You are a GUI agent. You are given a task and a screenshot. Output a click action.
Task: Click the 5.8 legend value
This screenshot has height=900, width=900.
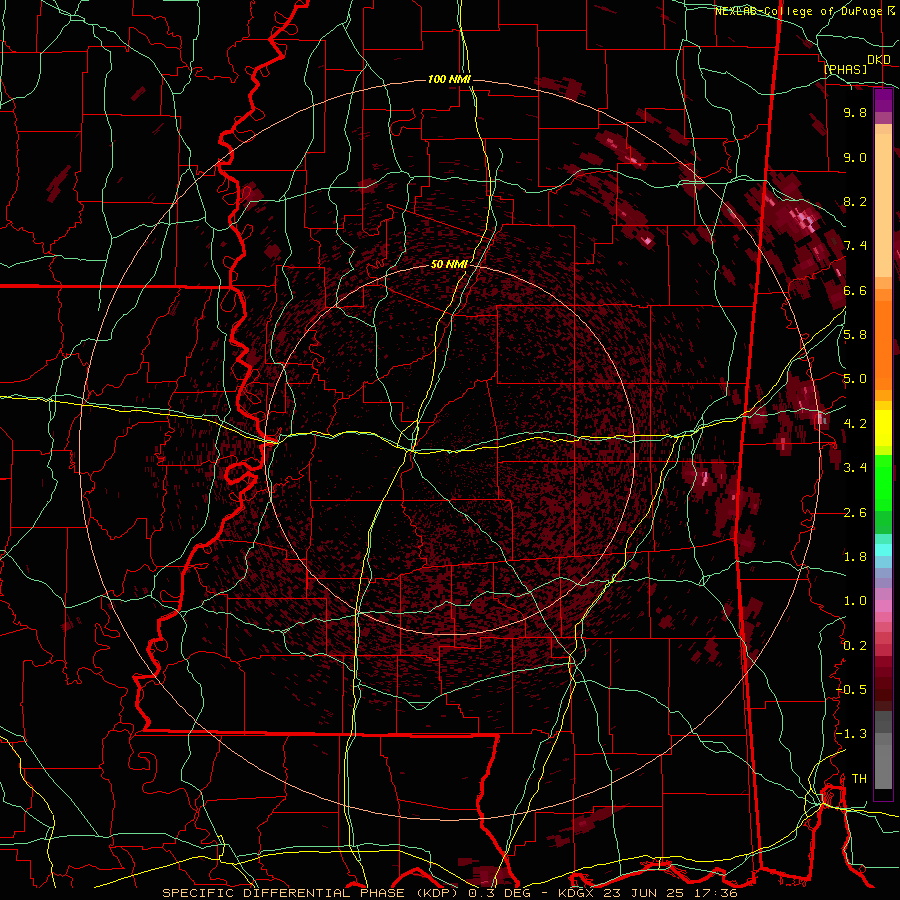(x=855, y=335)
